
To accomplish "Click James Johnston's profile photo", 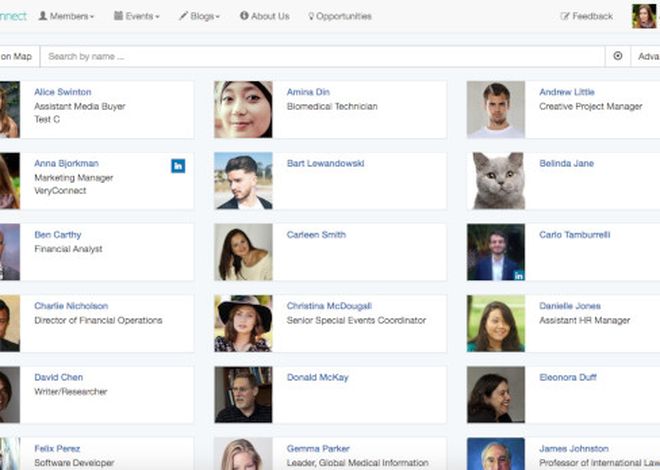I will click(x=496, y=454).
